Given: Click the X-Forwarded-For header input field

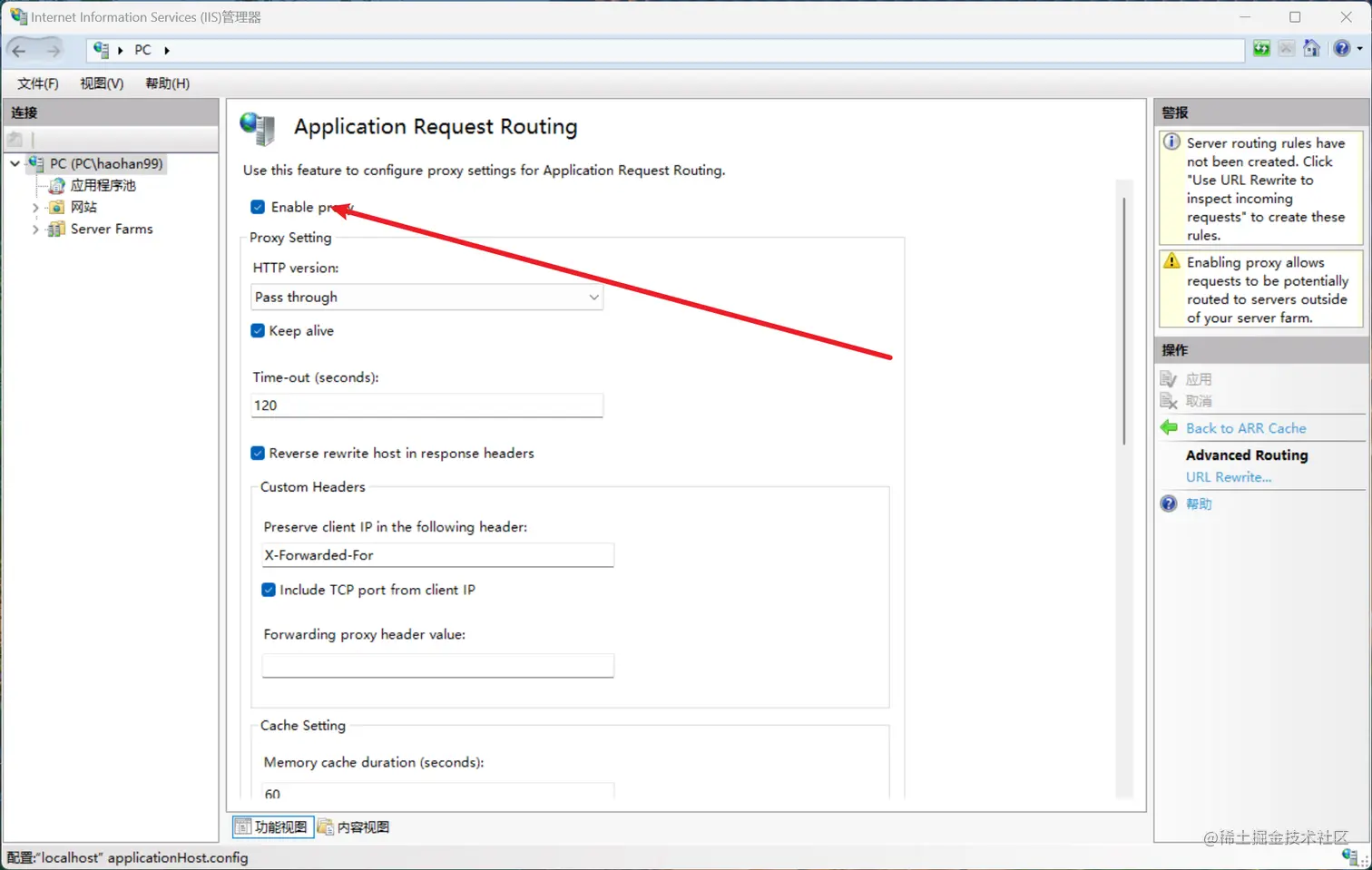Looking at the screenshot, I should pos(437,555).
